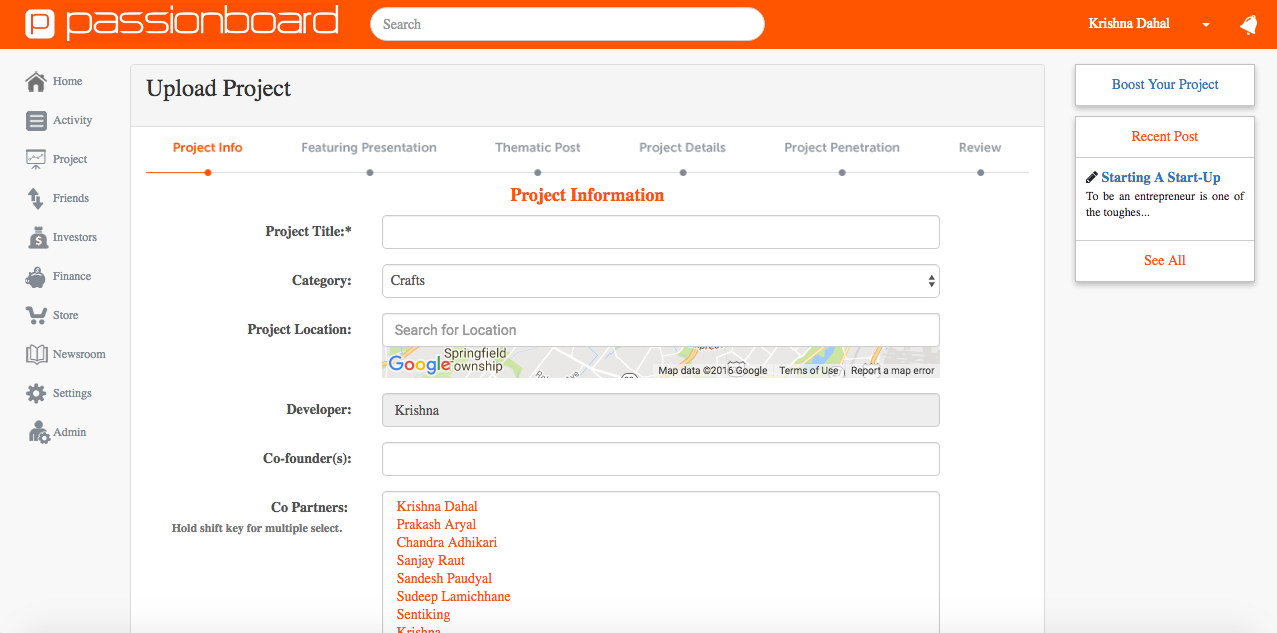Open the Starting A Start-Up post link
Screen dimensions: 1277x633
[x=1161, y=177]
